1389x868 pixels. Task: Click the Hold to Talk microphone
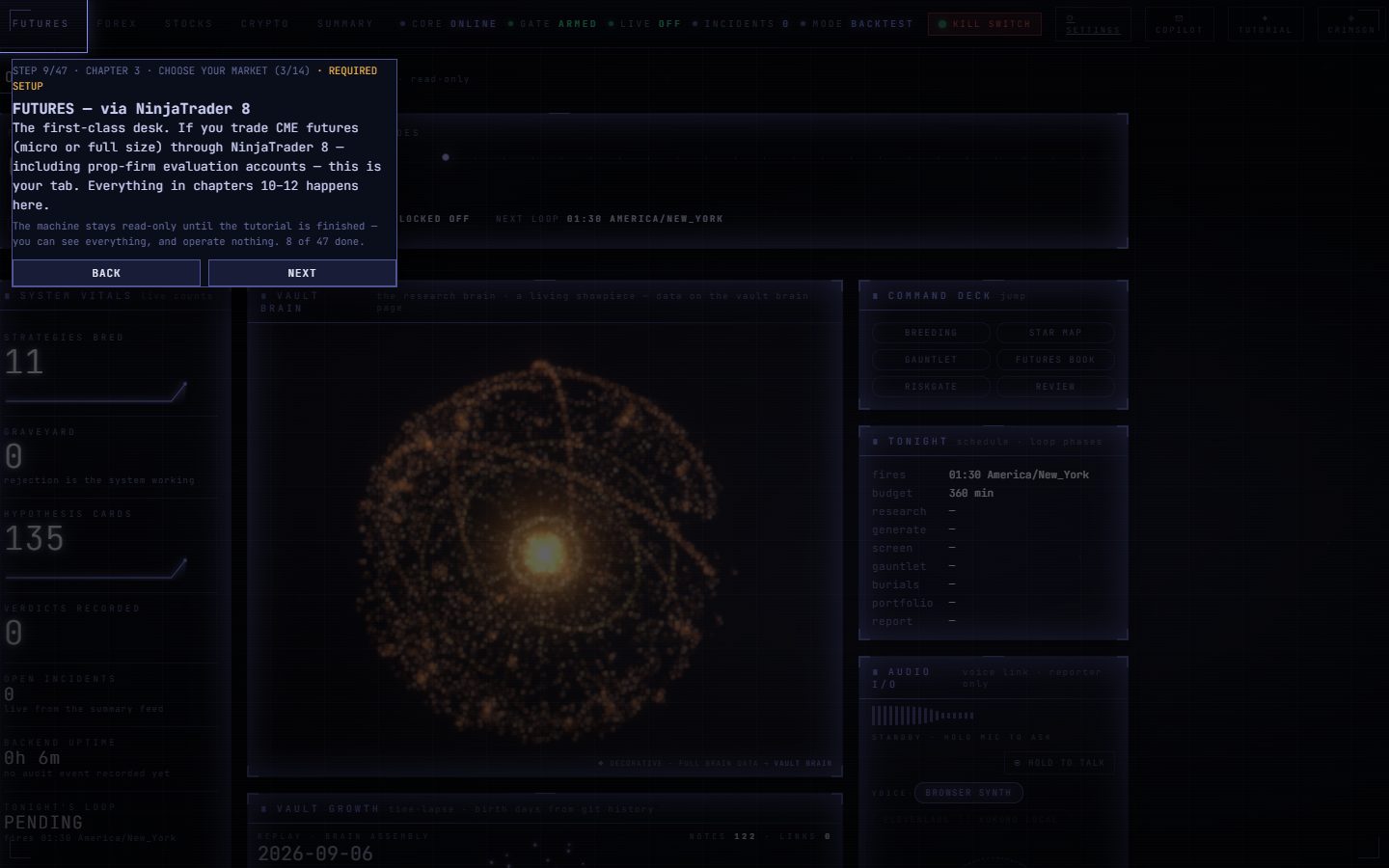tap(1059, 763)
